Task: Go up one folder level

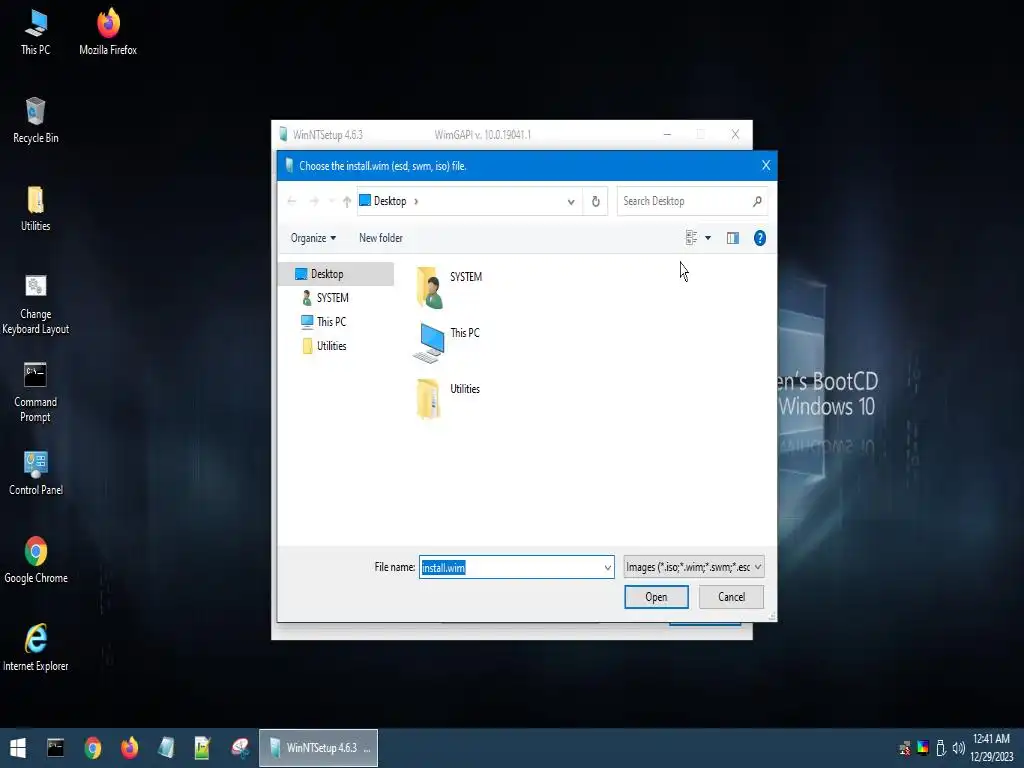Action: pos(347,201)
